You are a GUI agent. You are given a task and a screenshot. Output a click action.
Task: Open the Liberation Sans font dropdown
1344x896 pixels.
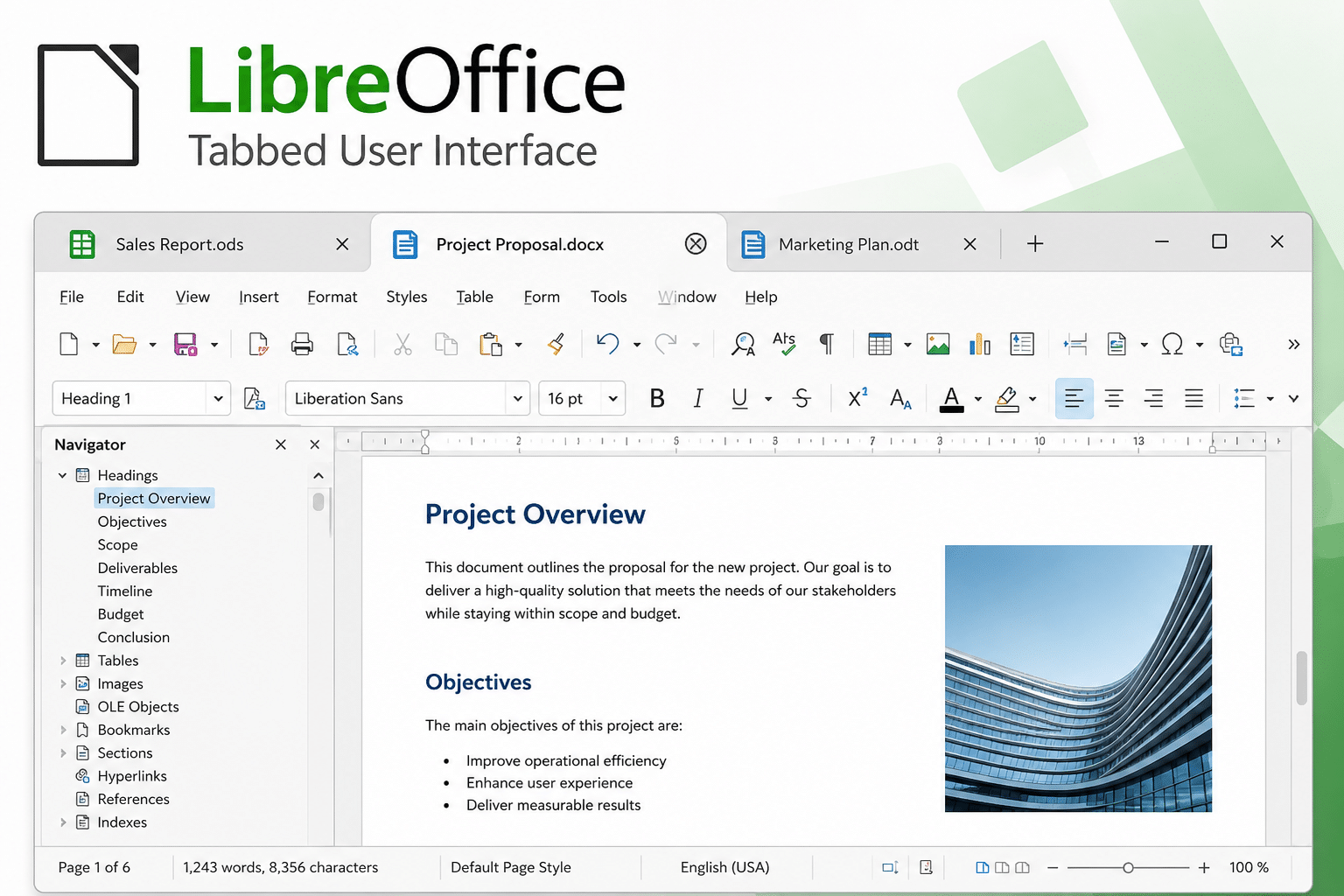518,398
